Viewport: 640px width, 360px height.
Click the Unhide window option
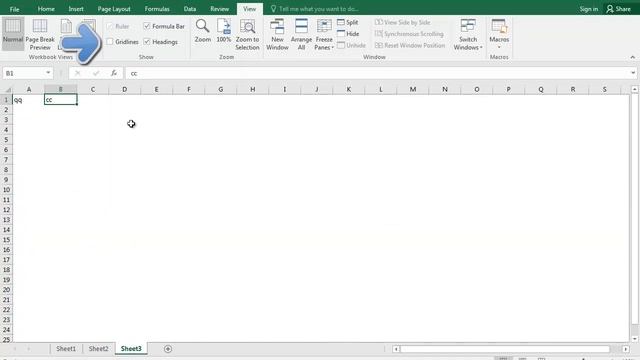pos(351,45)
